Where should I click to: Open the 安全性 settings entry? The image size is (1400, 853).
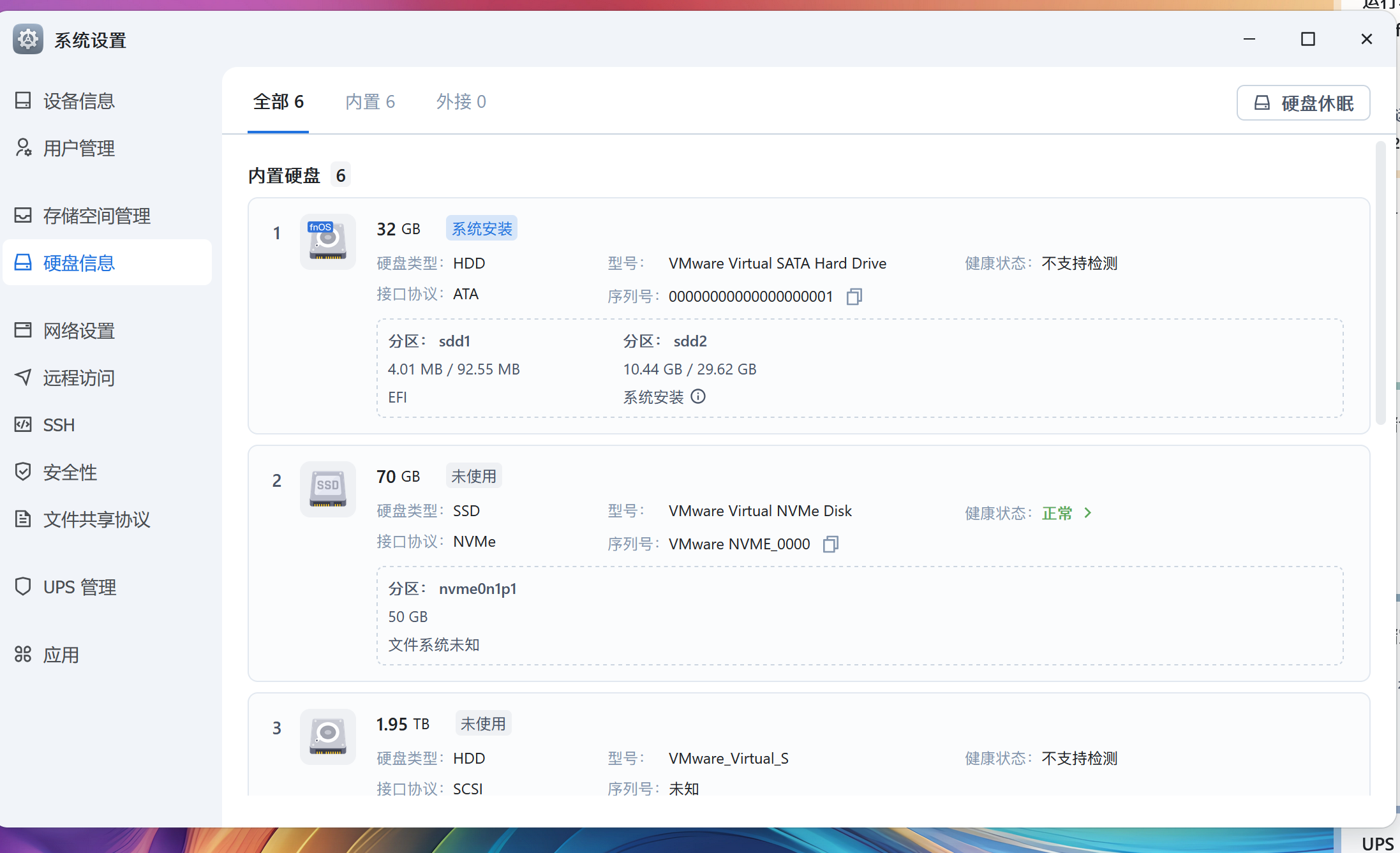[x=107, y=472]
